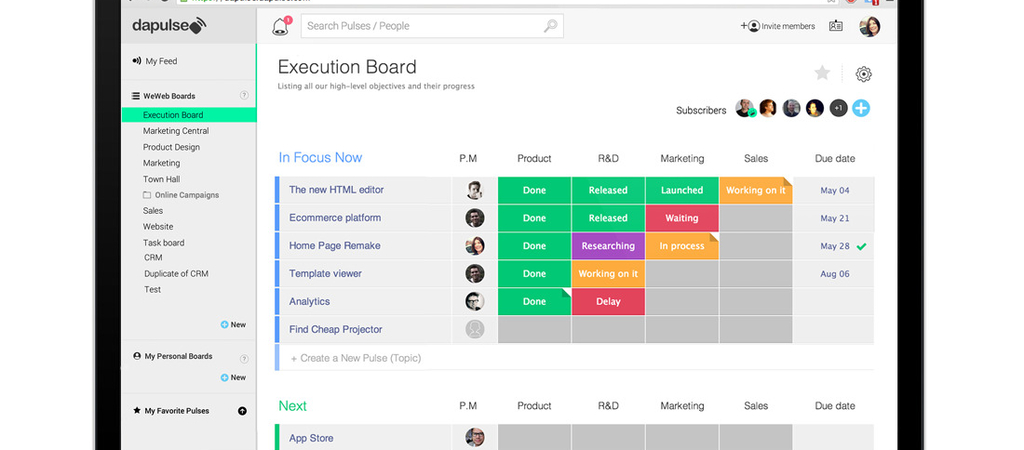
Task: Click purple Researching status cell
Action: (608, 246)
